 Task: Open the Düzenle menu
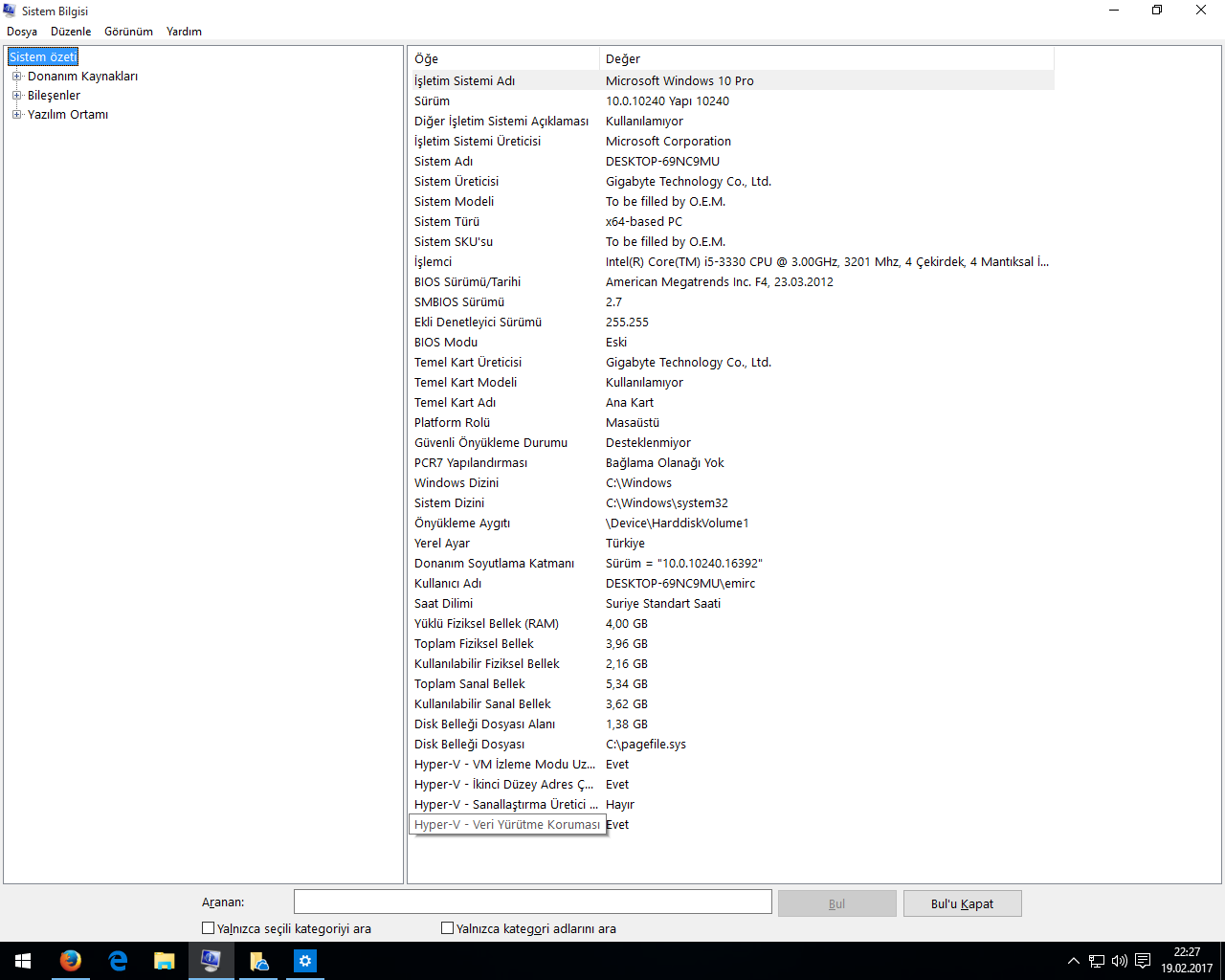71,32
